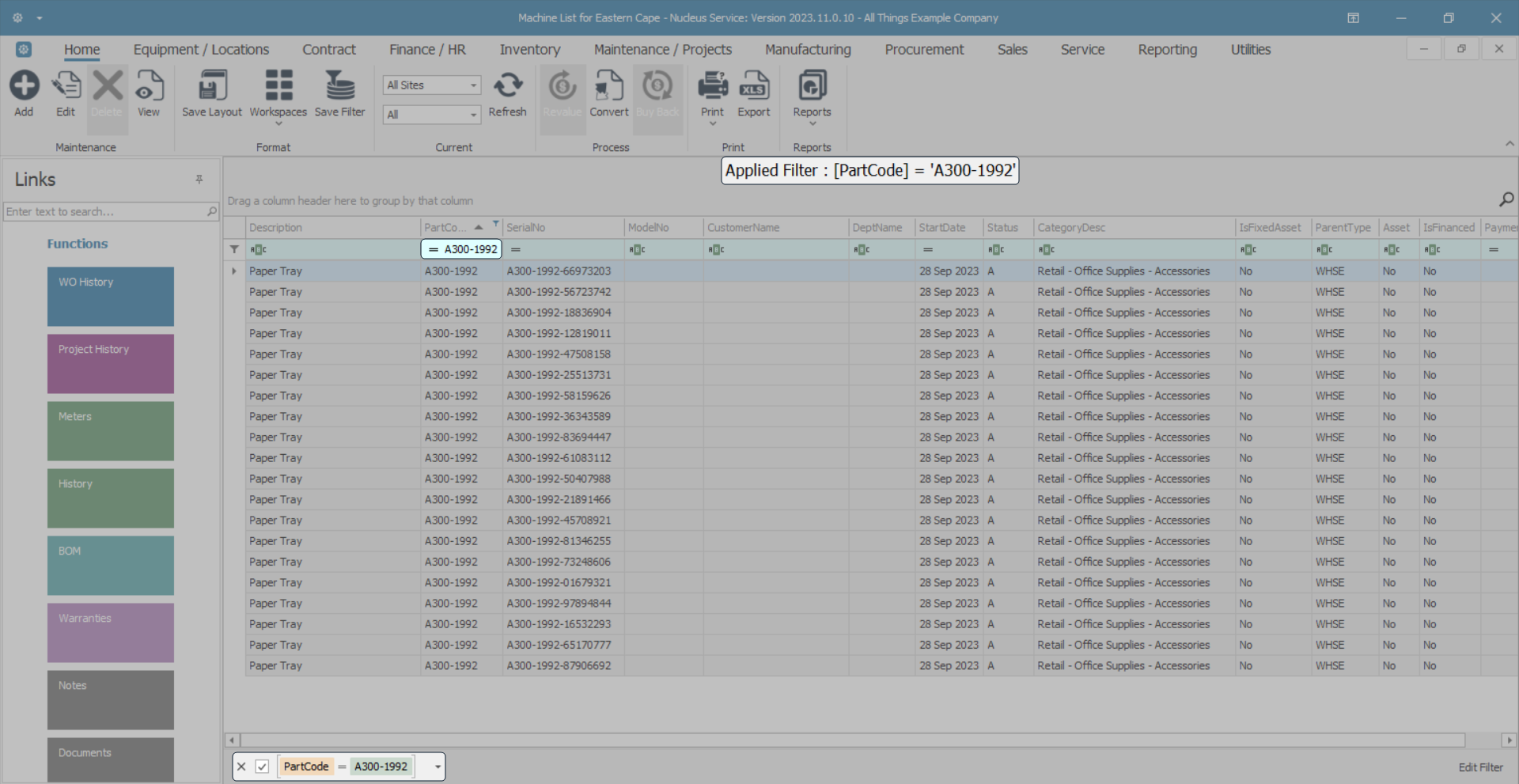Open the Service tab
1519x784 pixels.
[x=1082, y=50]
